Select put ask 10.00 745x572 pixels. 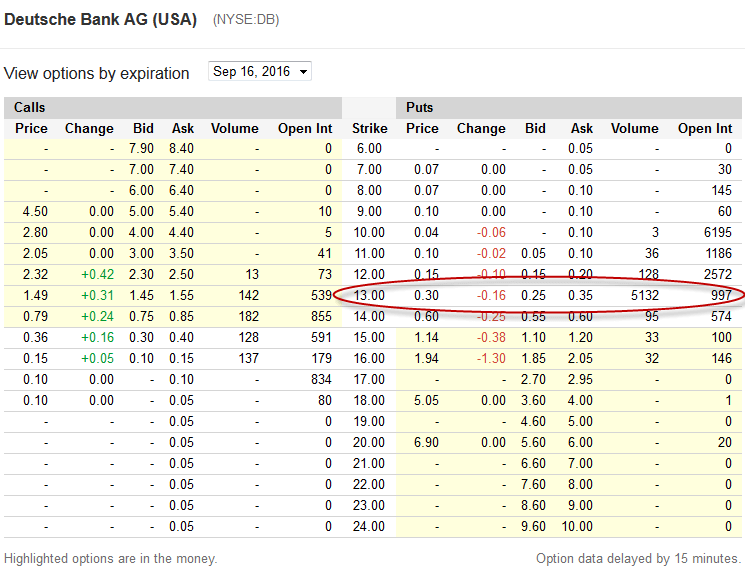pyautogui.click(x=577, y=526)
